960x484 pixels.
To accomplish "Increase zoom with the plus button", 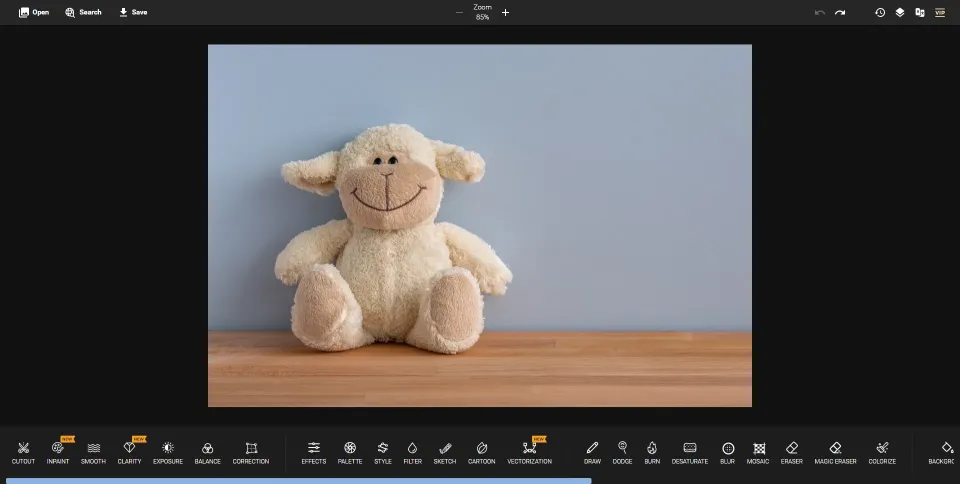I will (x=505, y=12).
